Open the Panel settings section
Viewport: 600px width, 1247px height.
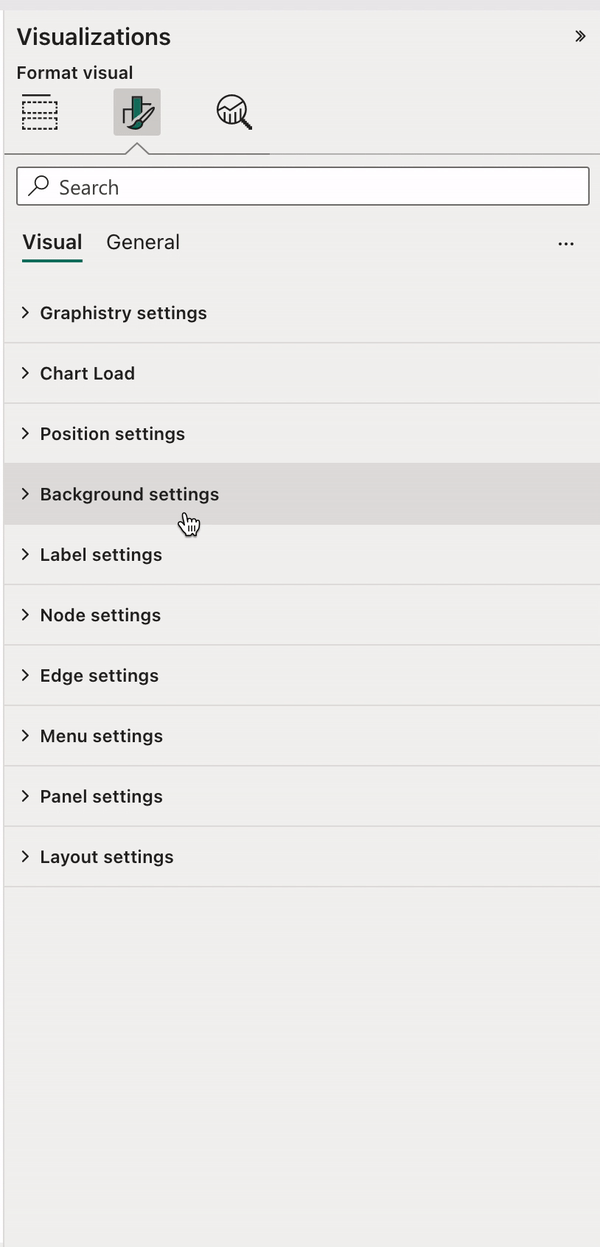[101, 797]
